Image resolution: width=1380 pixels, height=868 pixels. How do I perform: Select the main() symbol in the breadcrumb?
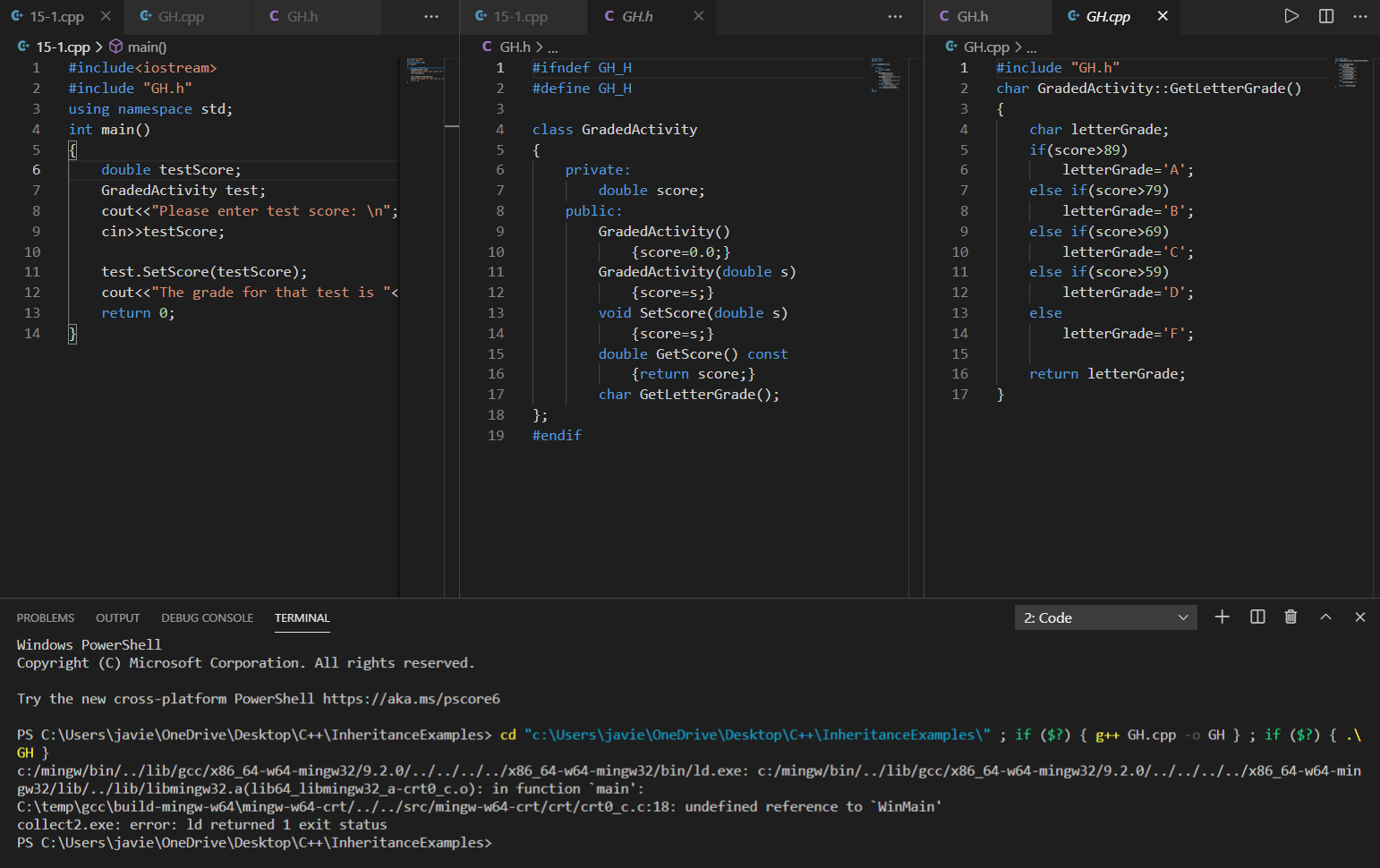coord(146,47)
